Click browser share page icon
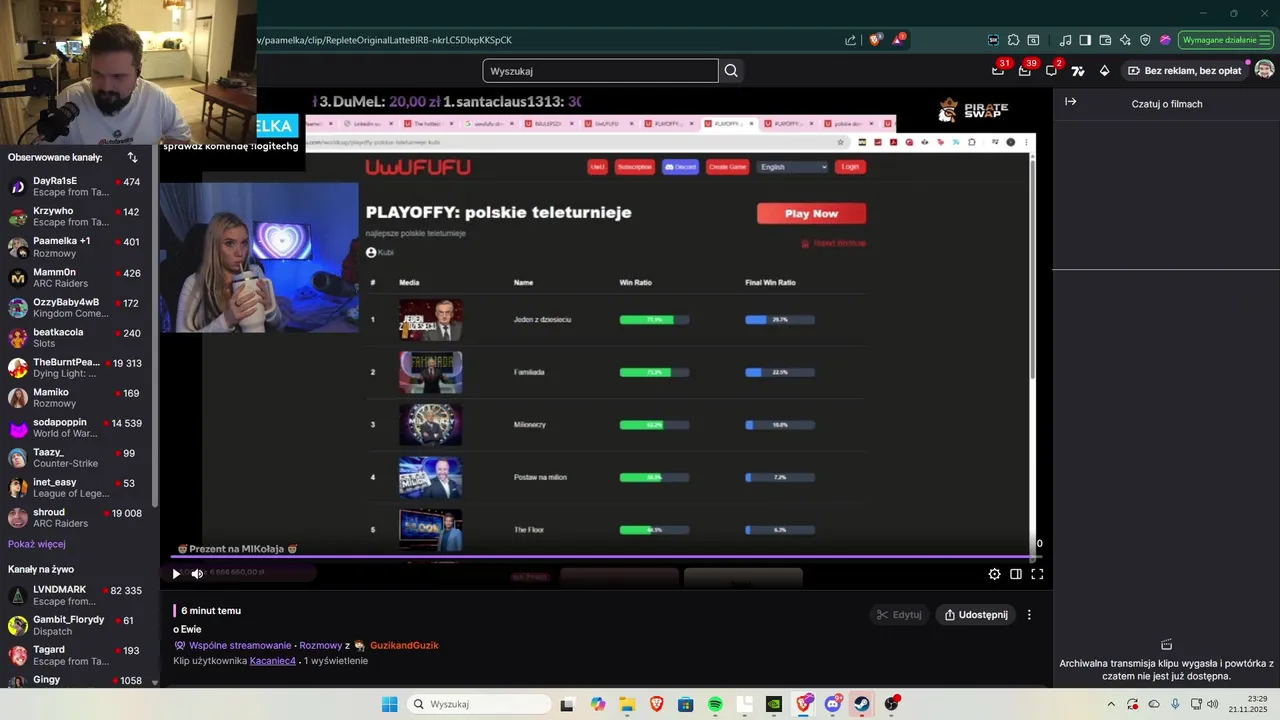Image resolution: width=1280 pixels, height=720 pixels. (x=850, y=40)
